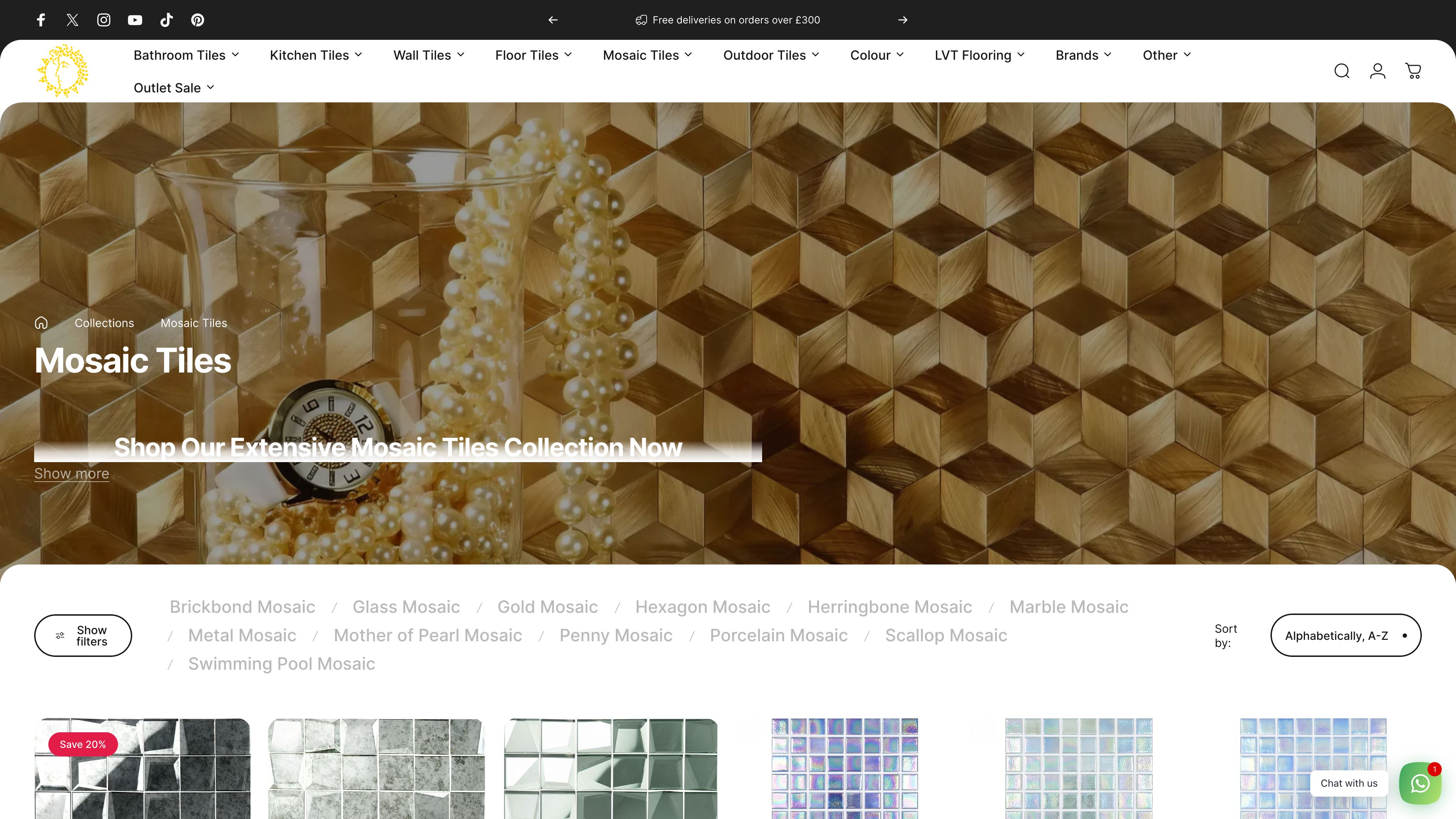Open the Facebook social icon
Screen dimensions: 1456x819
click(41, 20)
